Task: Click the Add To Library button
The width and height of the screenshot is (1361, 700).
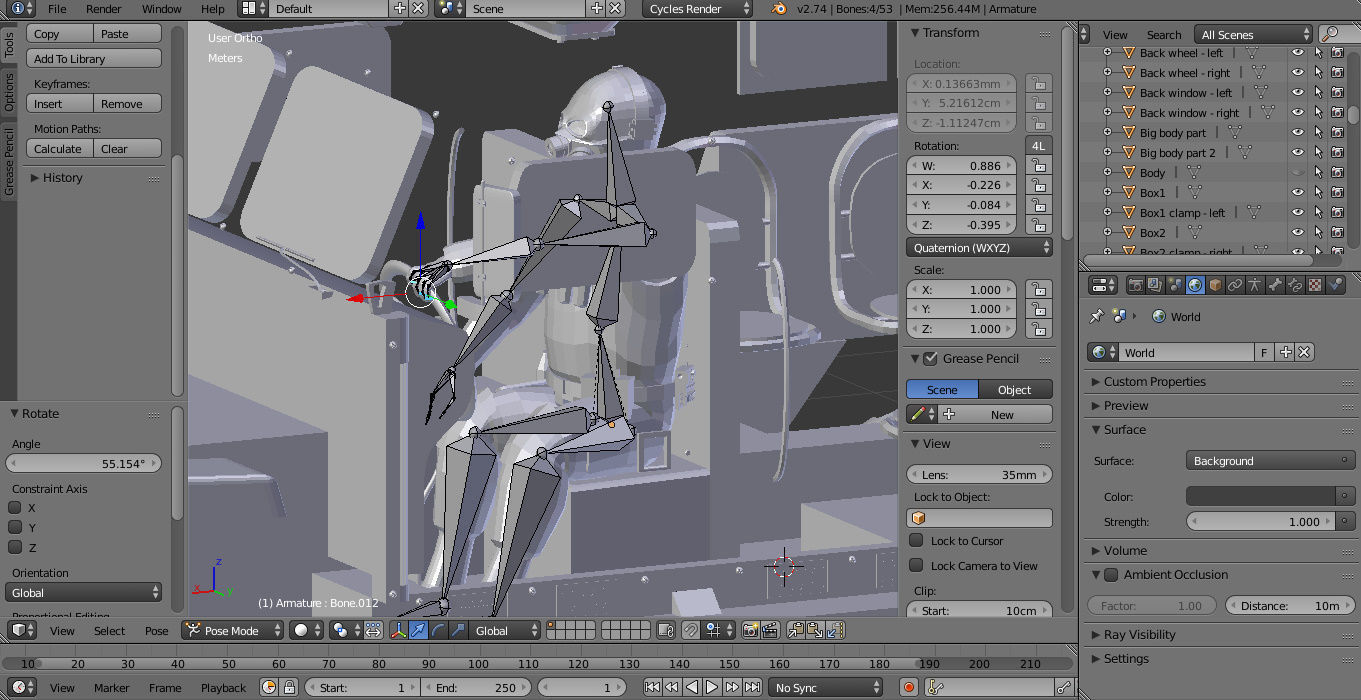Action: 93,58
